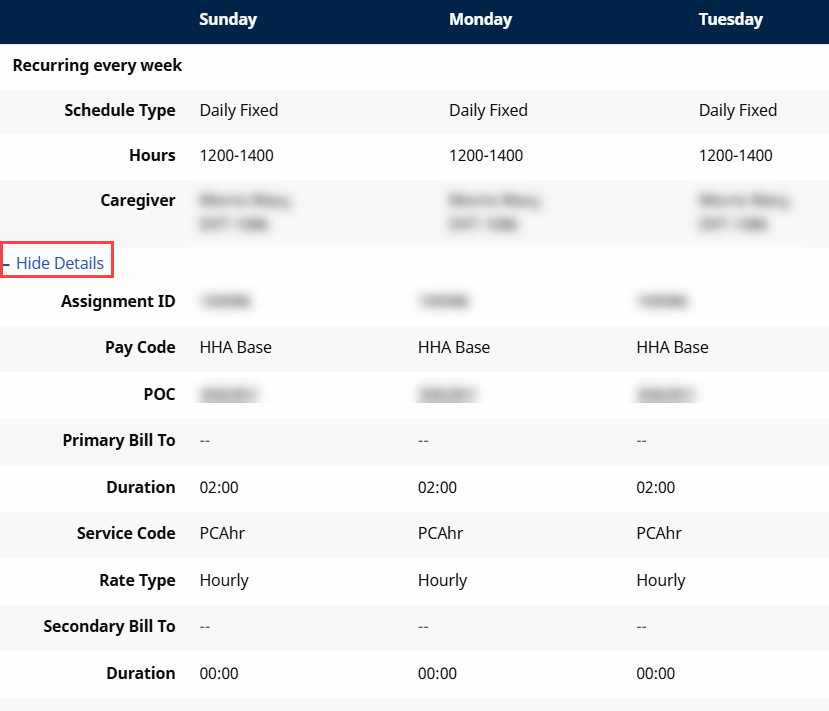Select the Secondary Bill To row label
Image resolution: width=829 pixels, height=711 pixels.
[110, 626]
